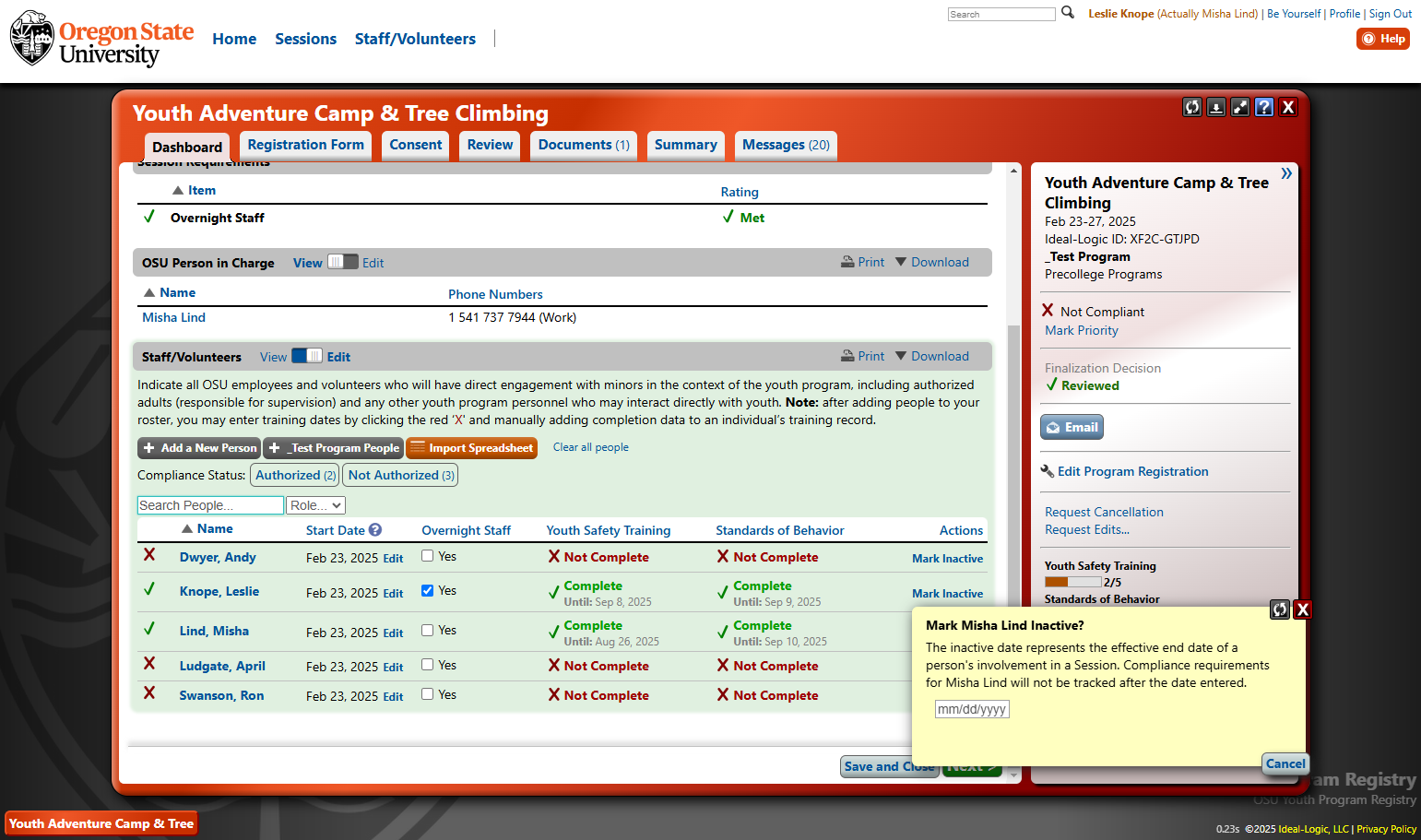Click refresh icon in registration window header
The height and width of the screenshot is (840, 1421).
(x=1192, y=107)
